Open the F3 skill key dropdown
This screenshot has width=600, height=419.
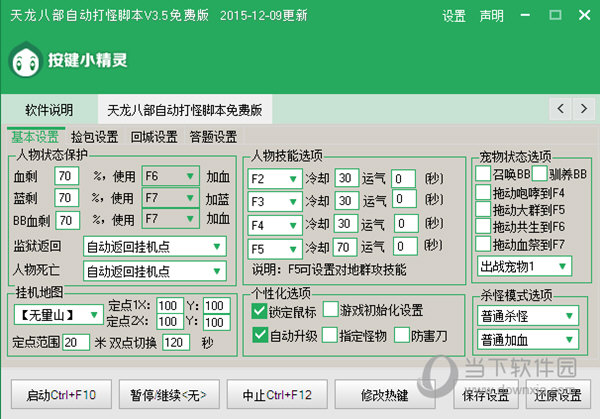275,201
